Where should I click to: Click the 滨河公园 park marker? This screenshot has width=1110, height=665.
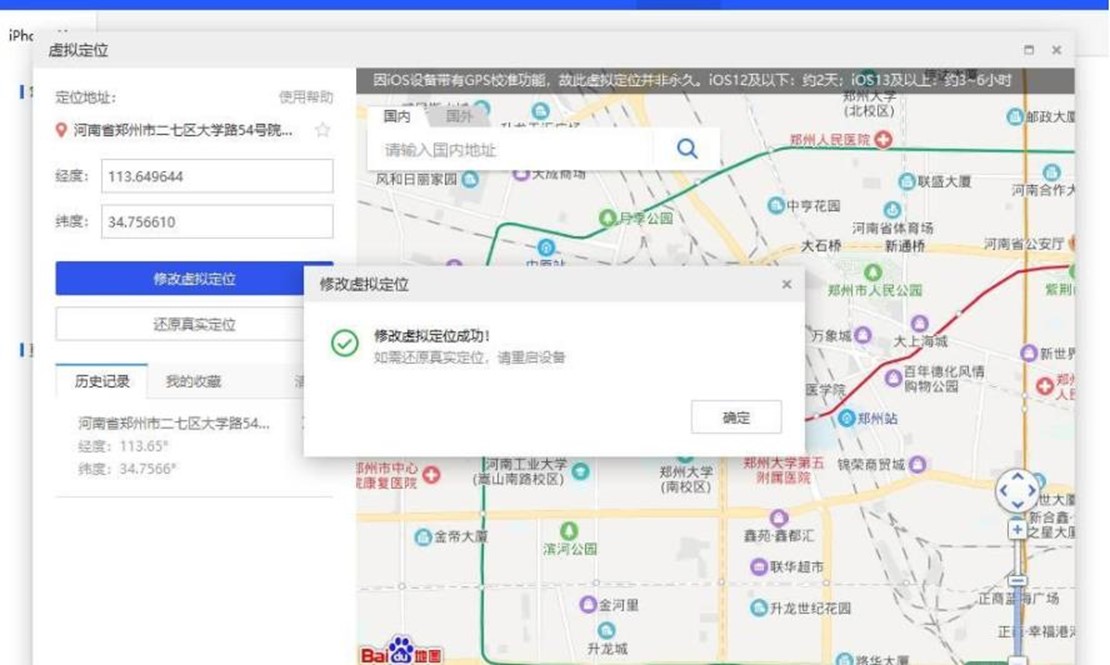point(568,530)
